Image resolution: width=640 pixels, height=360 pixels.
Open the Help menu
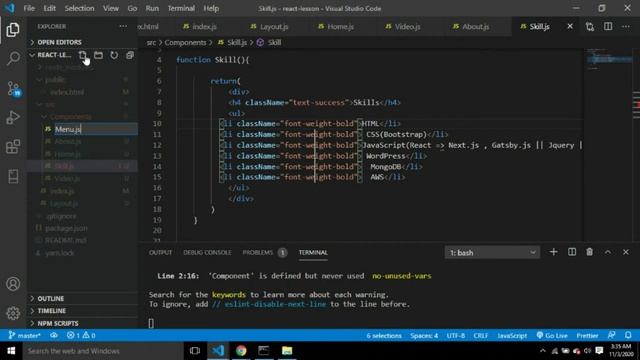tap(211, 8)
